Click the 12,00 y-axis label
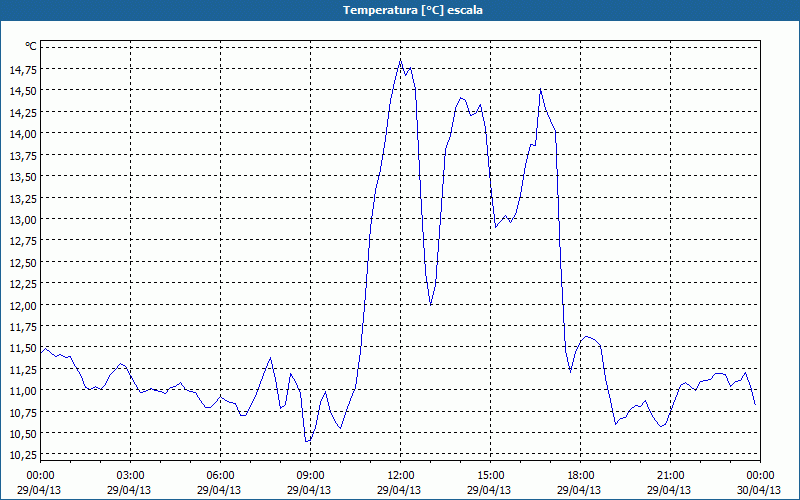Screen dimensions: 800x500 (x=22, y=305)
